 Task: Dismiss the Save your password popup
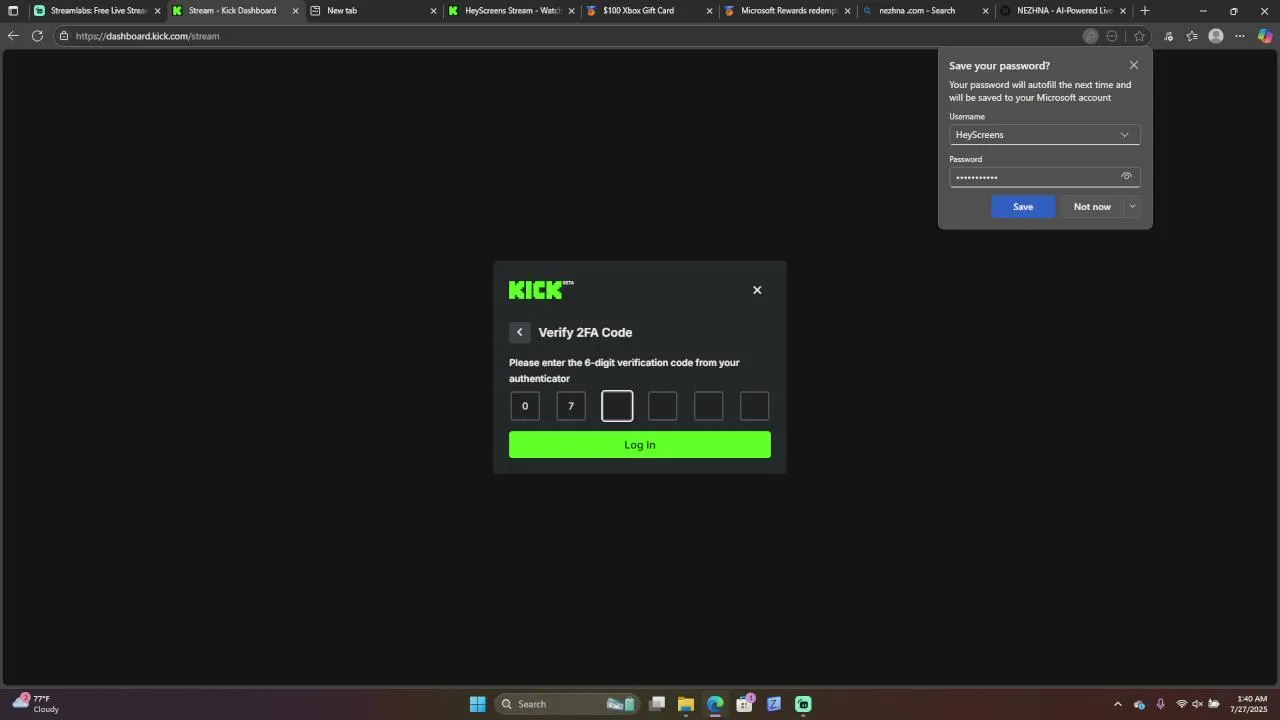click(1134, 65)
